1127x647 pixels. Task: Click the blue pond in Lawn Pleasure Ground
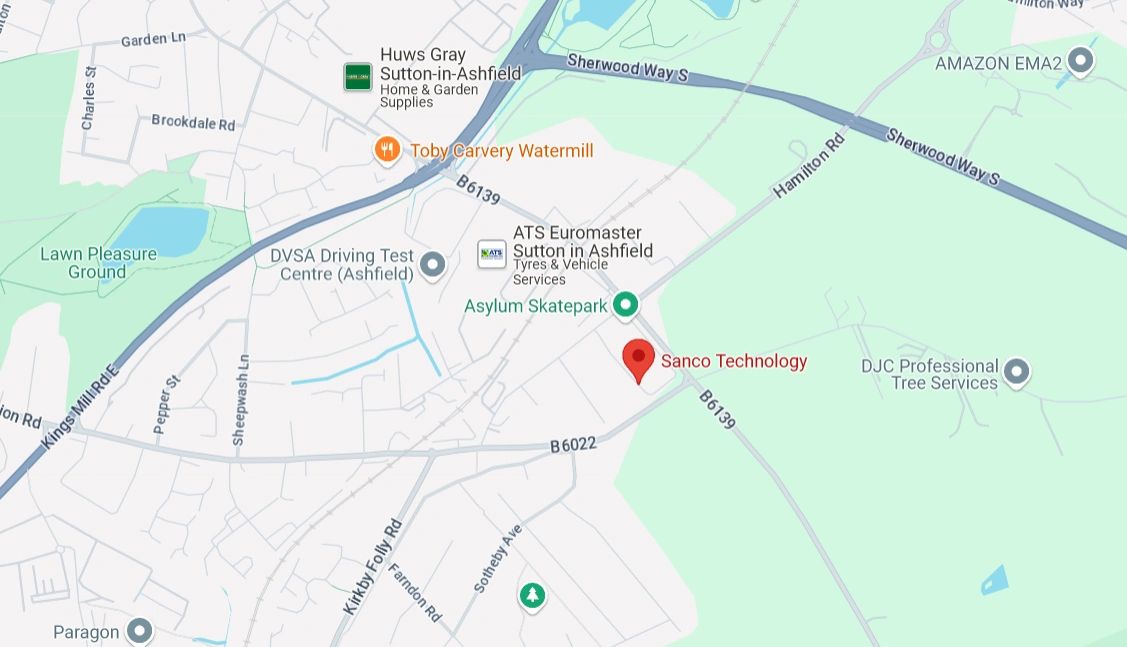coord(162,231)
